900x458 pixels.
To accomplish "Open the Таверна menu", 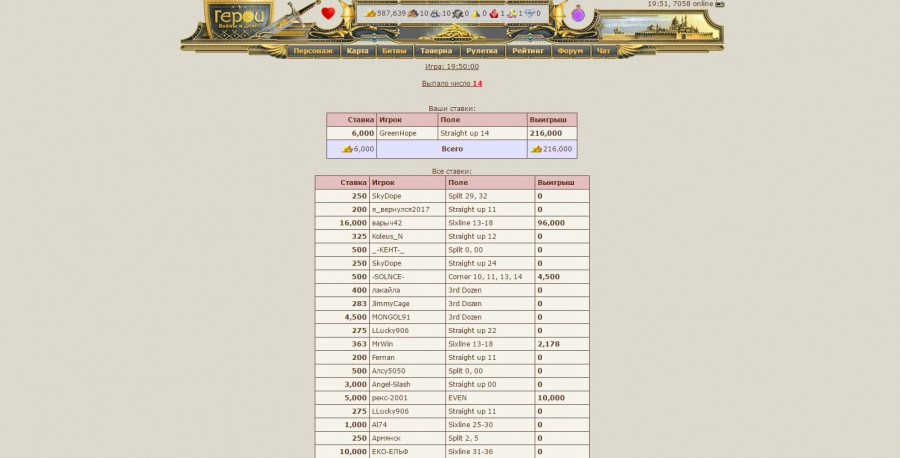I will click(x=436, y=51).
